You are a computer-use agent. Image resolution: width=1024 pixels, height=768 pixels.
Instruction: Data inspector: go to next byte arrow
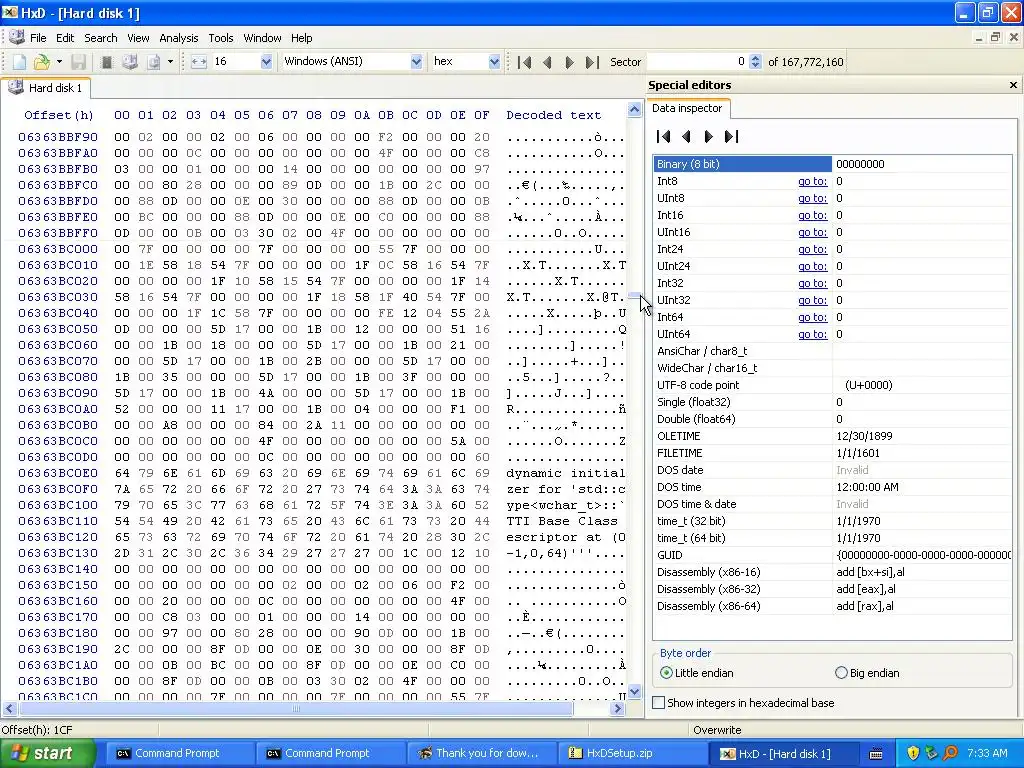click(x=709, y=136)
